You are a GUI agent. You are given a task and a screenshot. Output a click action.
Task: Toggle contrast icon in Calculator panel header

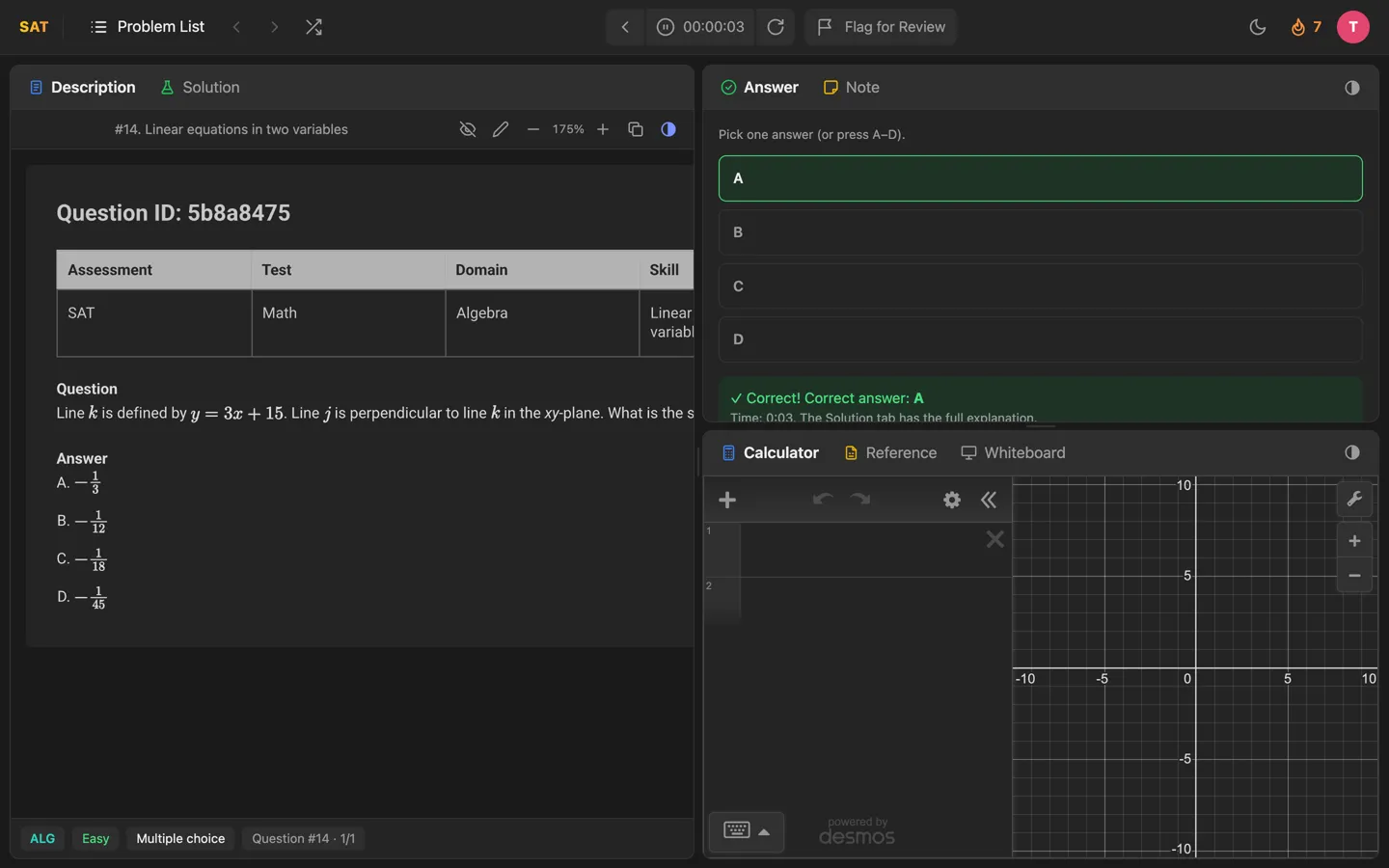pos(1352,453)
